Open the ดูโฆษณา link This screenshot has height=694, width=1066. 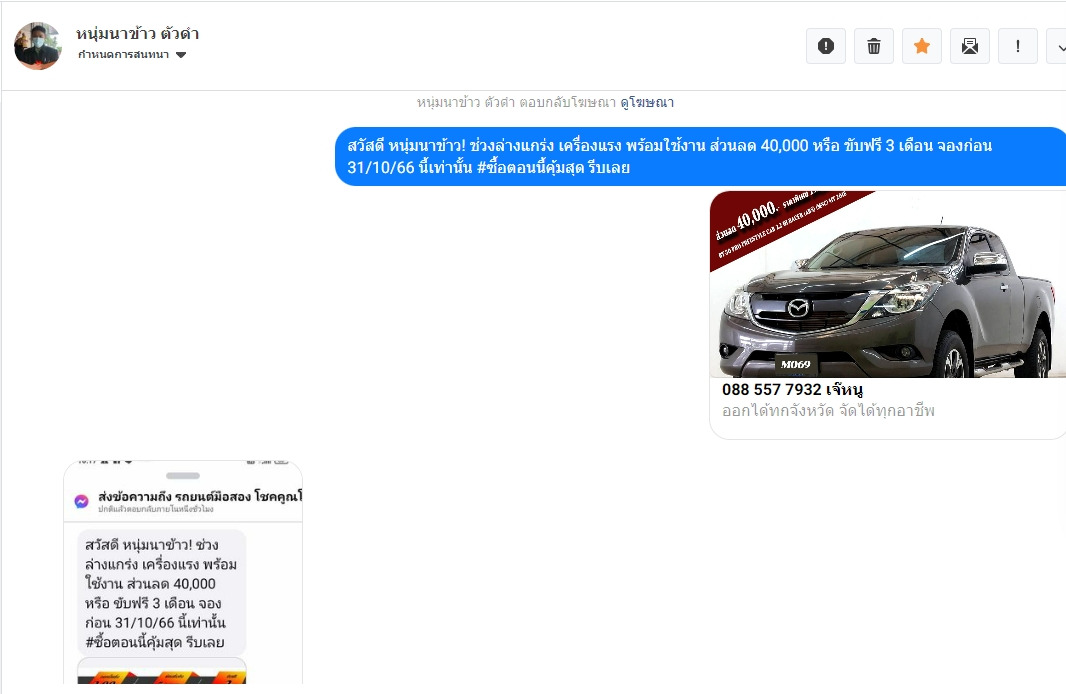pos(647,103)
